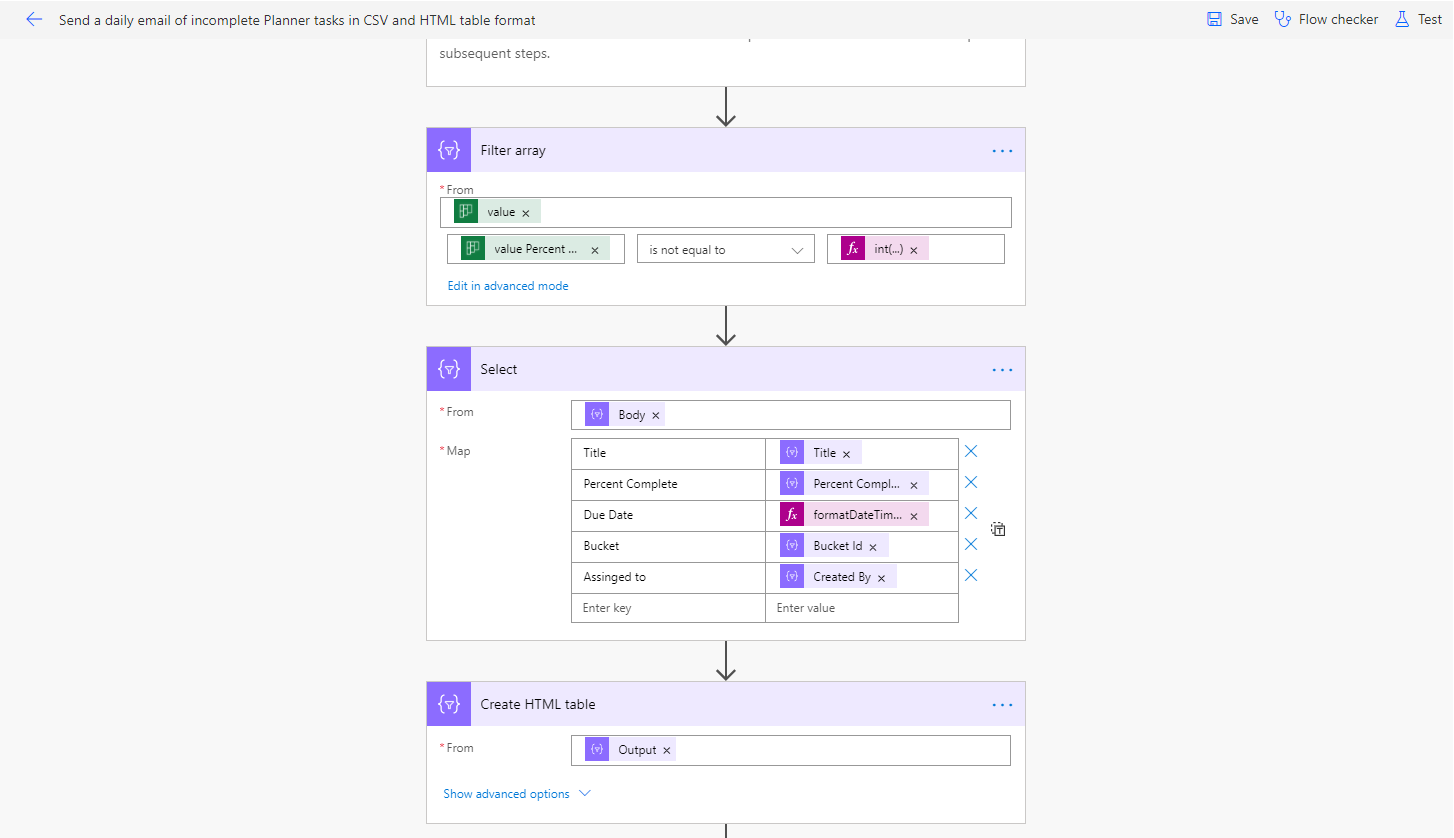Switch Map to text mode icon
The width and height of the screenshot is (1454, 838).
(x=998, y=529)
